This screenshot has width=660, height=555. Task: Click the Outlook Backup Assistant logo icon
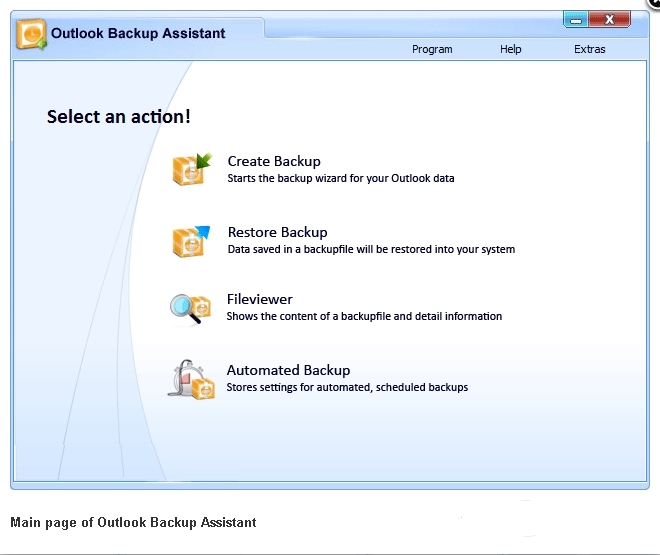pyautogui.click(x=31, y=34)
